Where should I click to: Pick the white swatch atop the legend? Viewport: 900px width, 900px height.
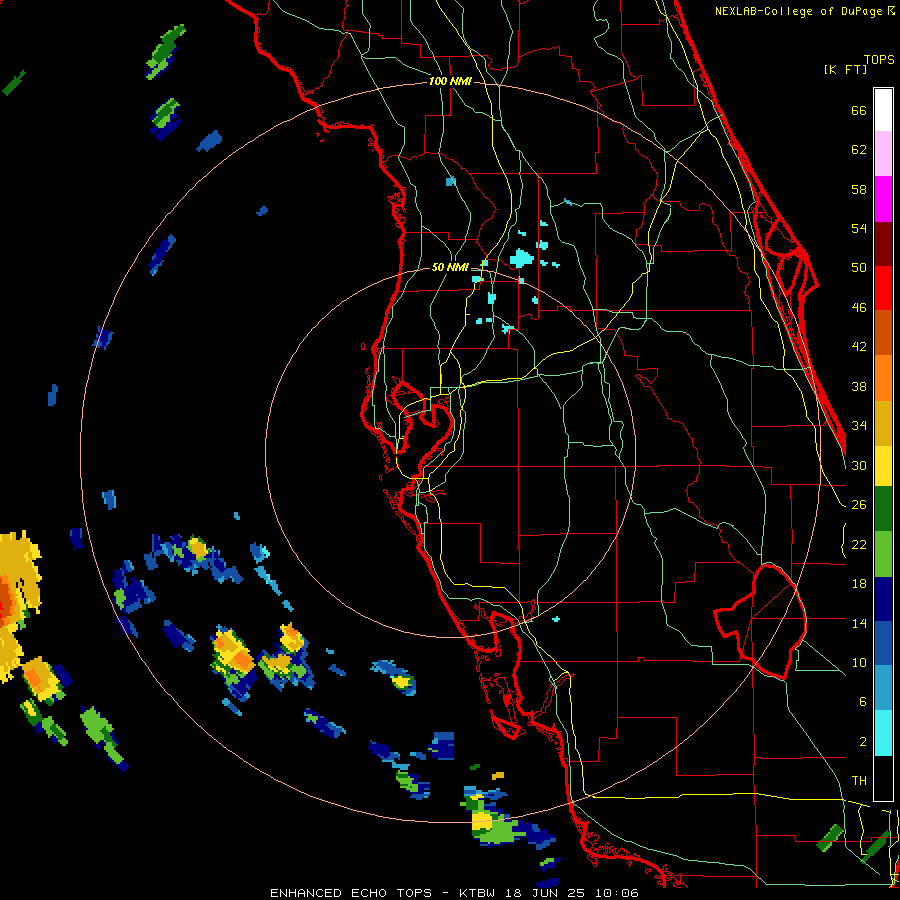(883, 110)
